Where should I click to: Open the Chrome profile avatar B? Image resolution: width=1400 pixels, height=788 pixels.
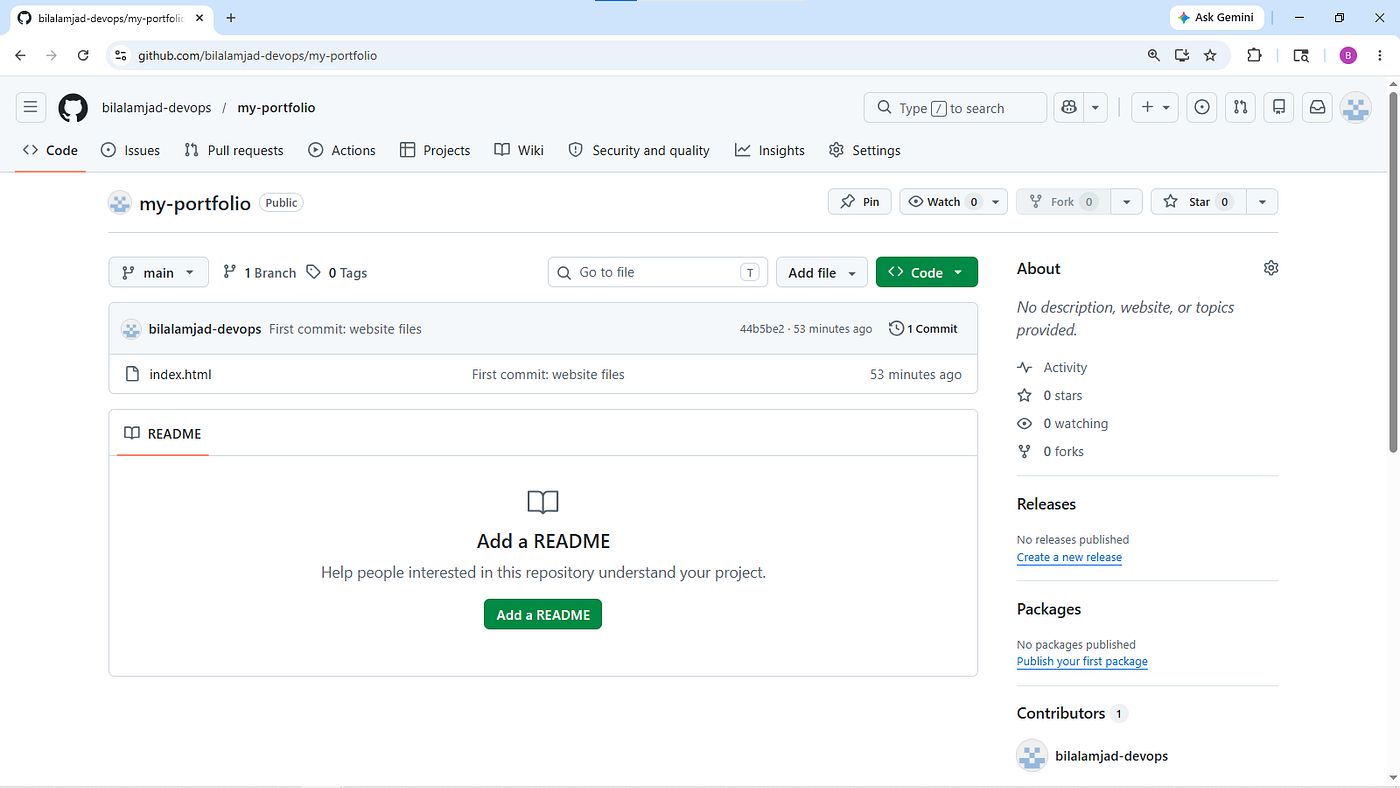pos(1348,55)
